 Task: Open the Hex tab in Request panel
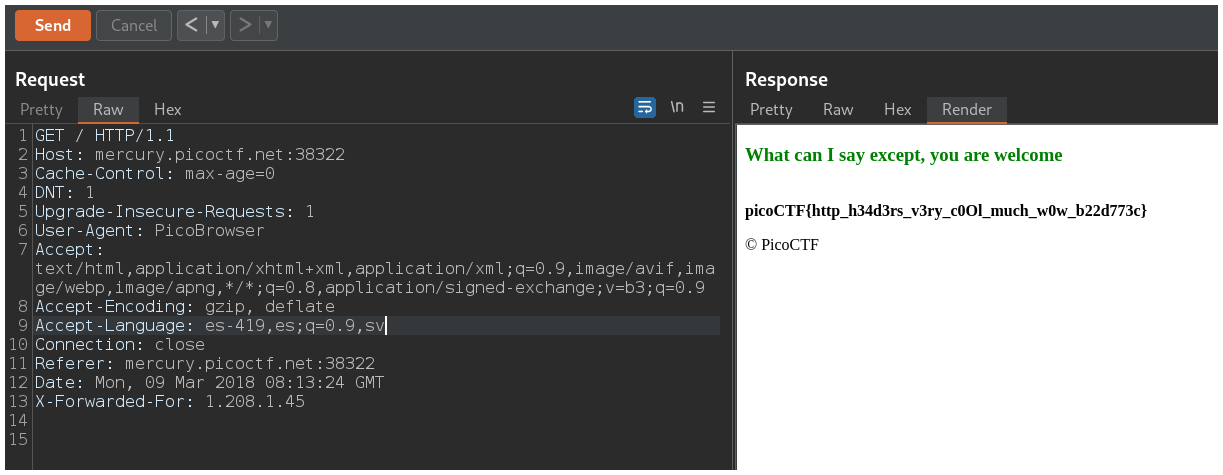[x=167, y=109]
